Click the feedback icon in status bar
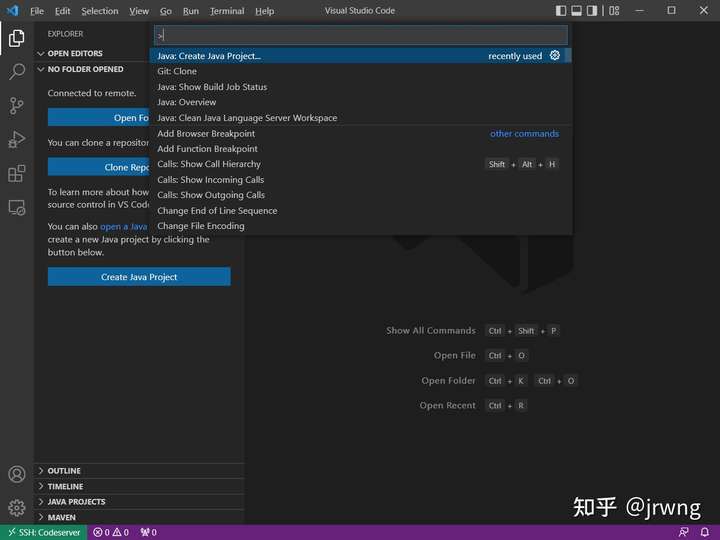The width and height of the screenshot is (720, 540). pyautogui.click(x=683, y=532)
